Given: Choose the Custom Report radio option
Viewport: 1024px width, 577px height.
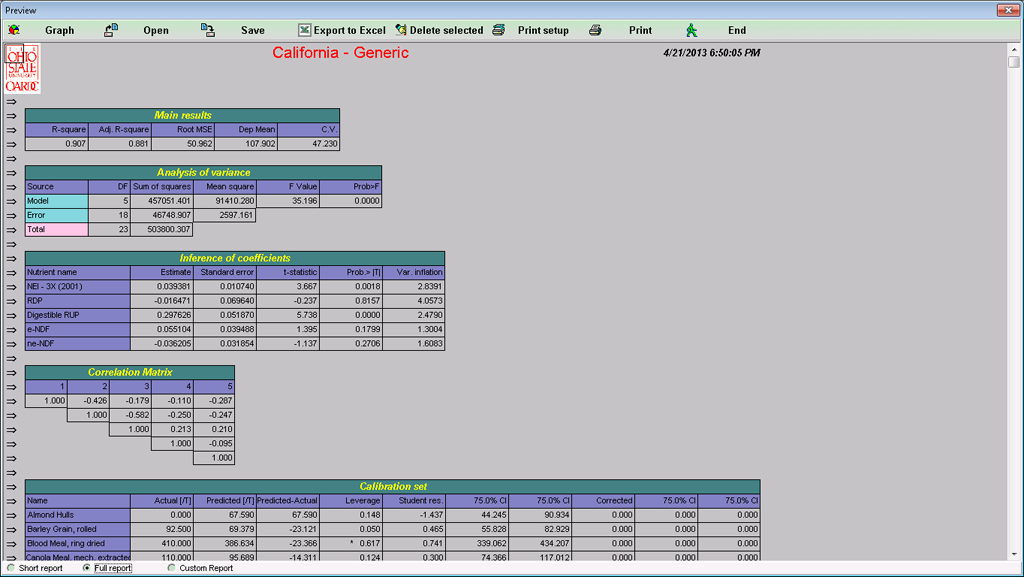Looking at the screenshot, I should point(171,568).
